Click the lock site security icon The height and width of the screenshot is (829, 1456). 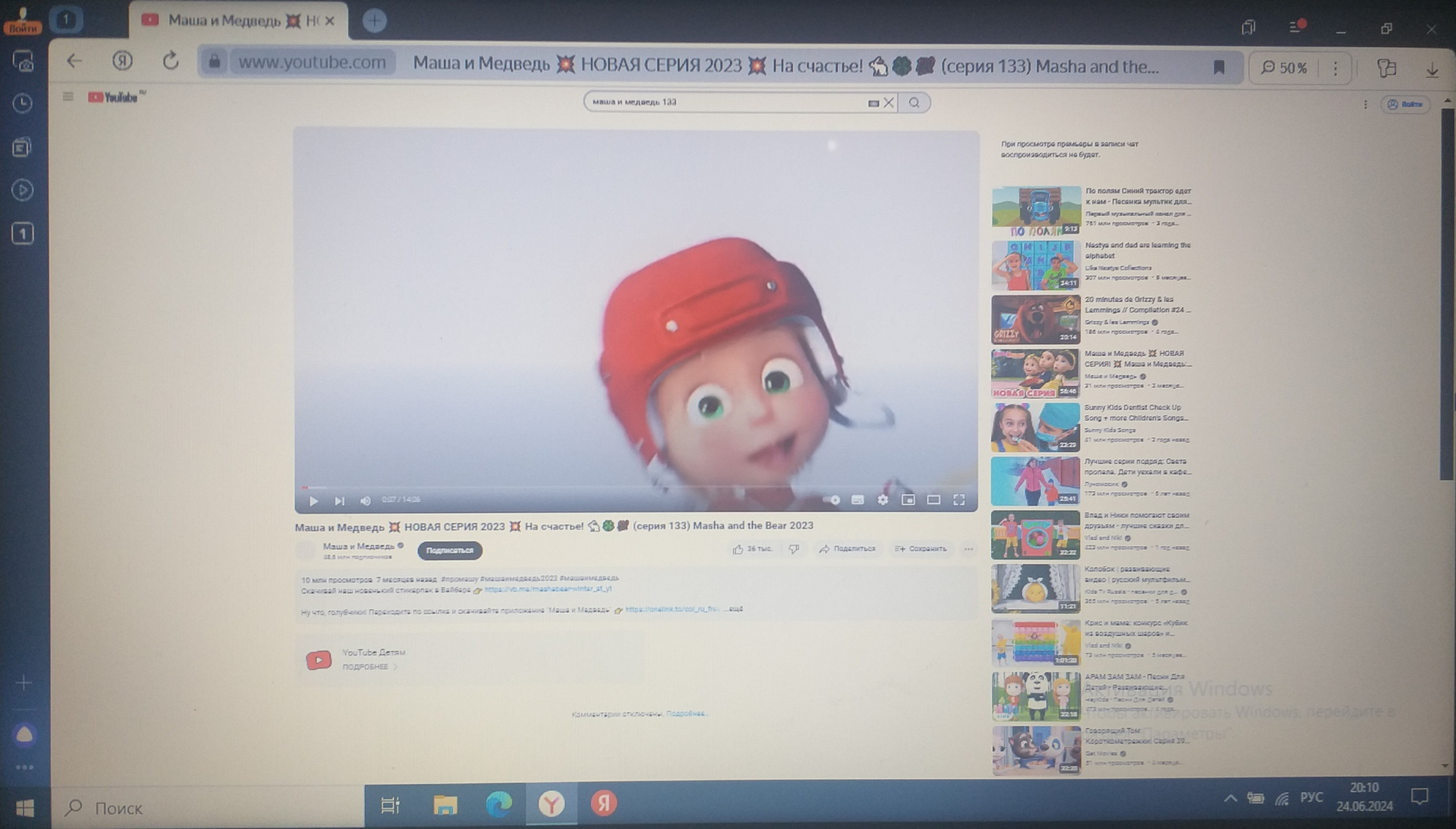214,61
